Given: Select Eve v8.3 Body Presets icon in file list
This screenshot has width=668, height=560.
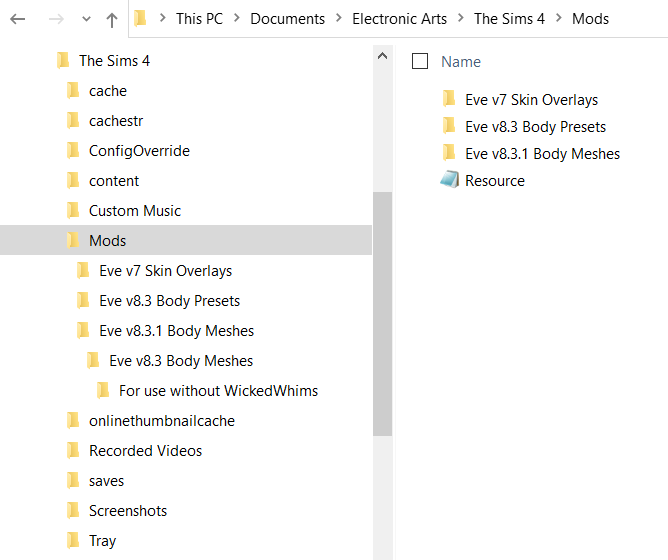Looking at the screenshot, I should click(x=449, y=126).
